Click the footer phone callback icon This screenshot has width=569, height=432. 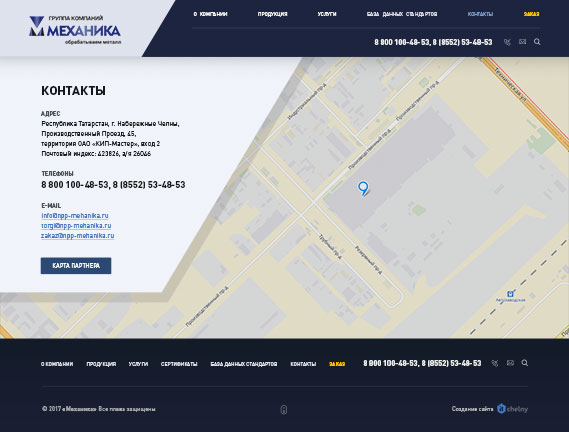coord(495,363)
